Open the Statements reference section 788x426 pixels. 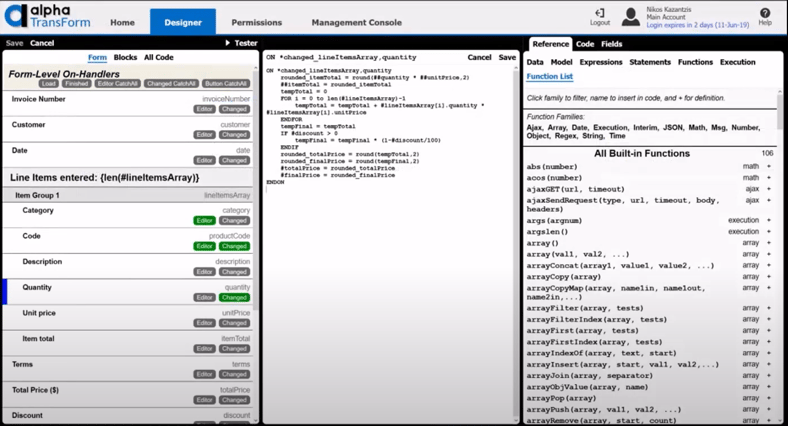click(650, 62)
